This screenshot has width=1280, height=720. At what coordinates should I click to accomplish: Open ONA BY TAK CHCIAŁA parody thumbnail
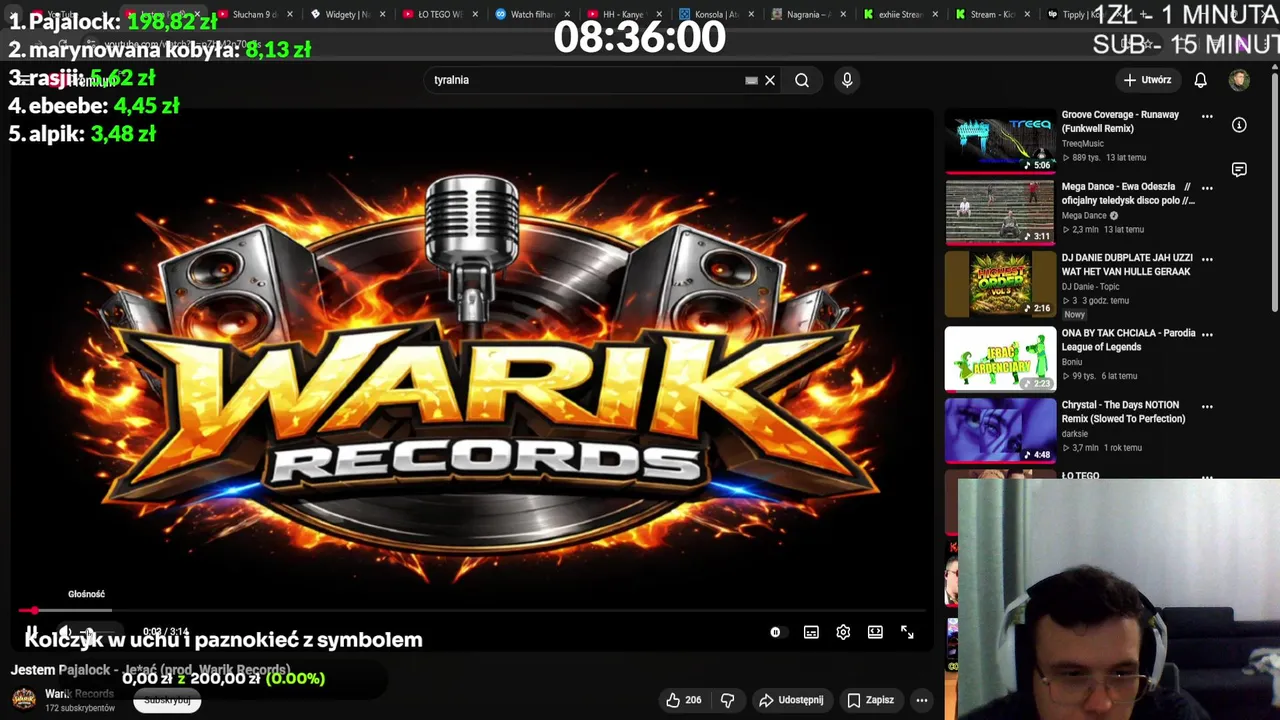coord(1000,358)
